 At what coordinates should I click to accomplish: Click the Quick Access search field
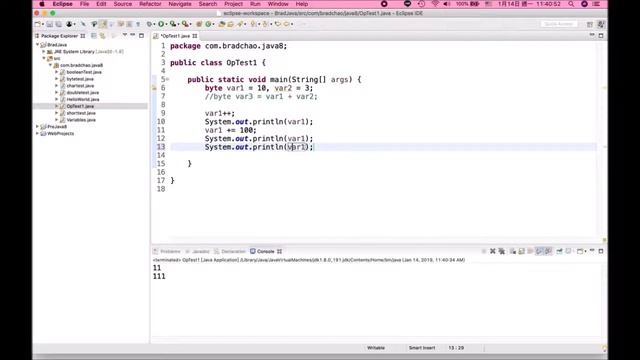(x=559, y=24)
